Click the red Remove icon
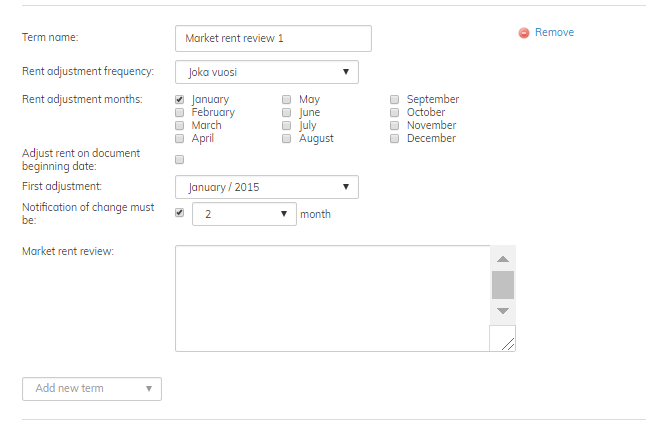 click(x=524, y=33)
